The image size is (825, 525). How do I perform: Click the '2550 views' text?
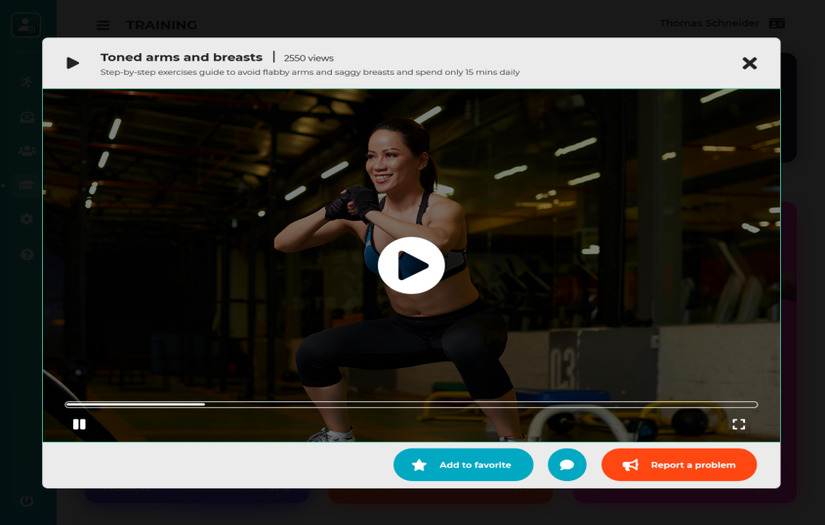(x=309, y=58)
